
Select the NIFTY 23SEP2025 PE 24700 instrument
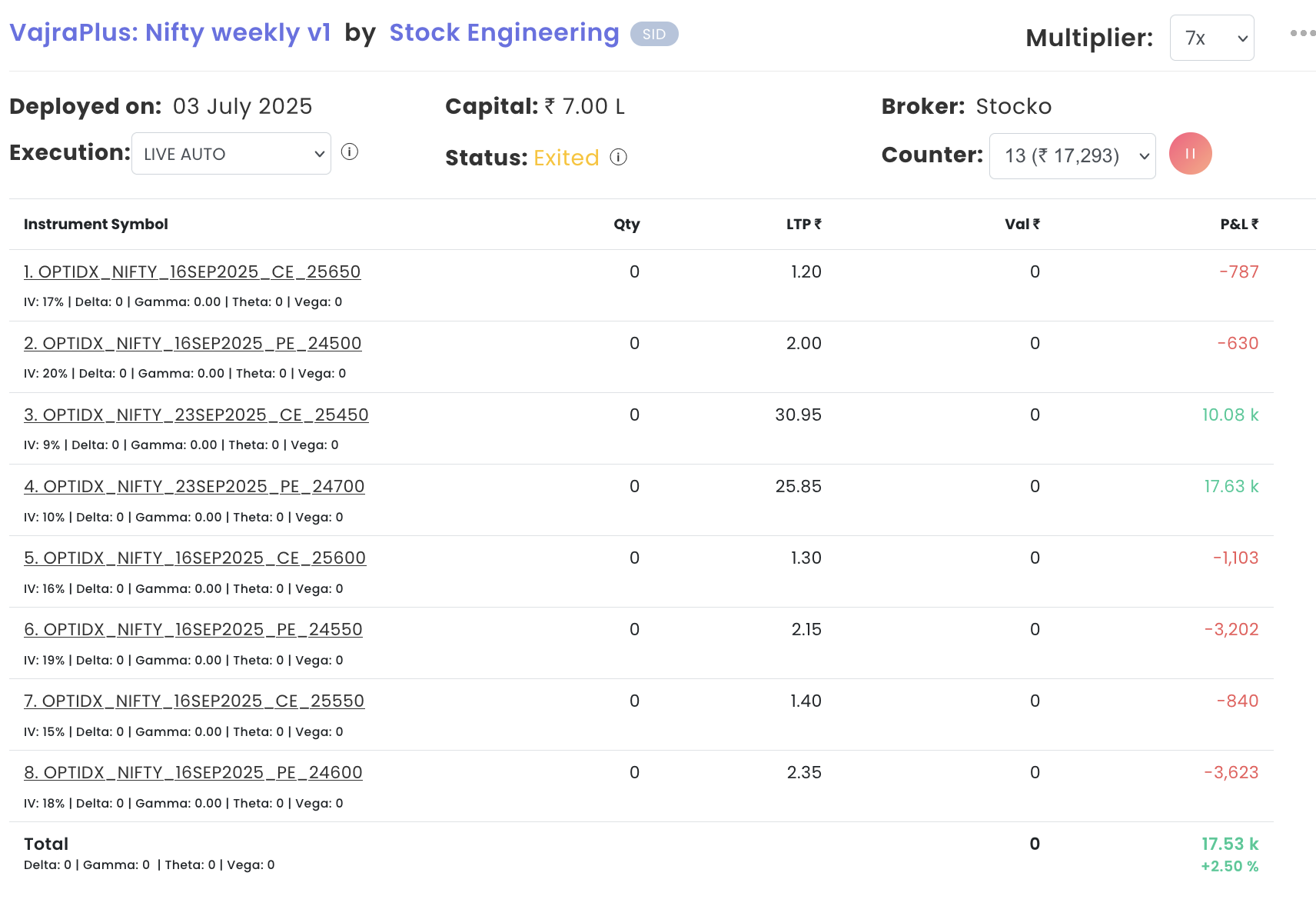point(194,487)
